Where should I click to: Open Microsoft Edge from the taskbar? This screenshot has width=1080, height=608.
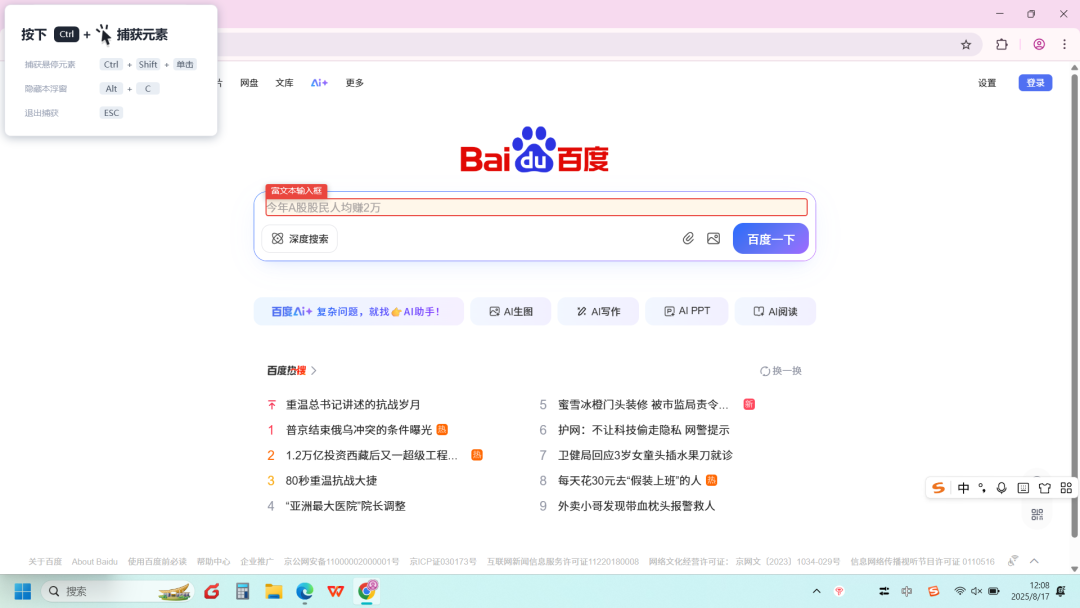[x=304, y=591]
